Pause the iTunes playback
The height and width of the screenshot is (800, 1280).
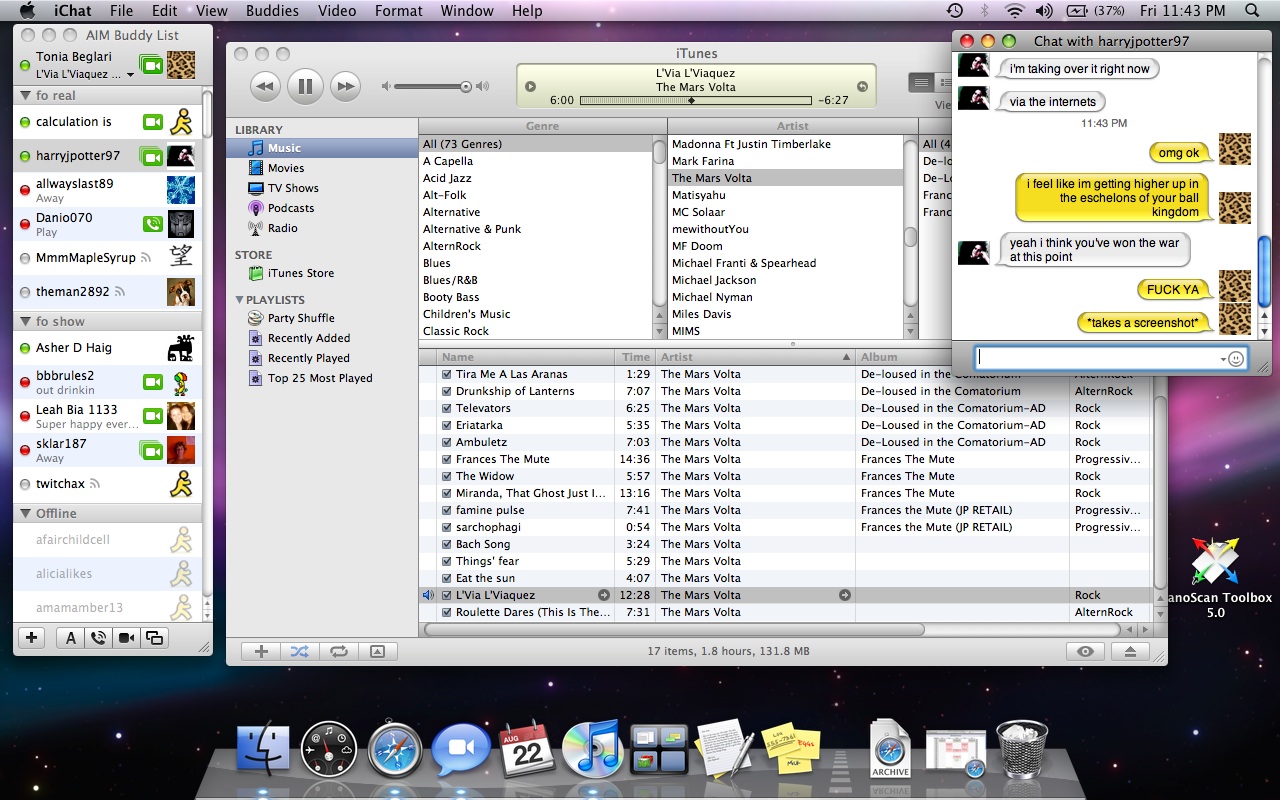pyautogui.click(x=305, y=86)
